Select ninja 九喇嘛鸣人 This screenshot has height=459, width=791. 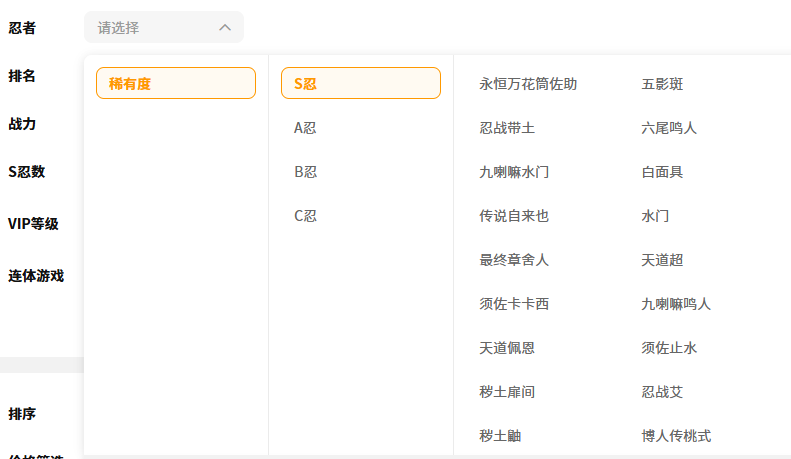676,304
